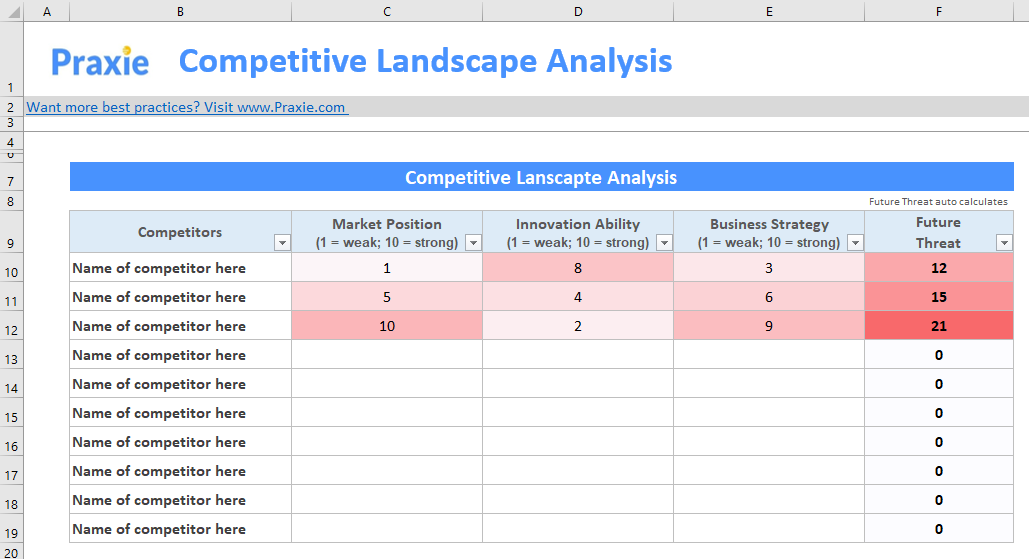Select row 7 header
Viewport: 1029px width, 559px height.
(x=11, y=177)
